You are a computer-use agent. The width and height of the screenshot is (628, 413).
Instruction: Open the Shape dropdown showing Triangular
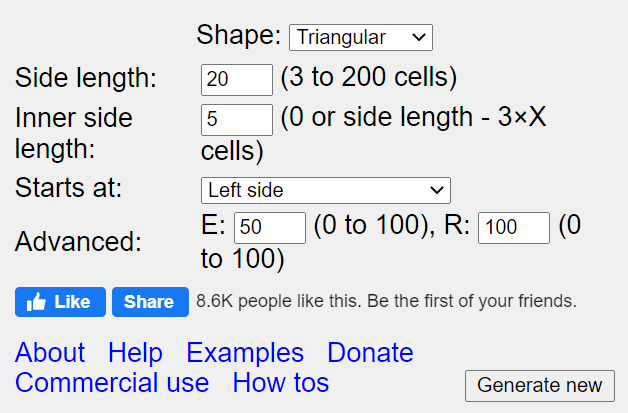(x=361, y=38)
